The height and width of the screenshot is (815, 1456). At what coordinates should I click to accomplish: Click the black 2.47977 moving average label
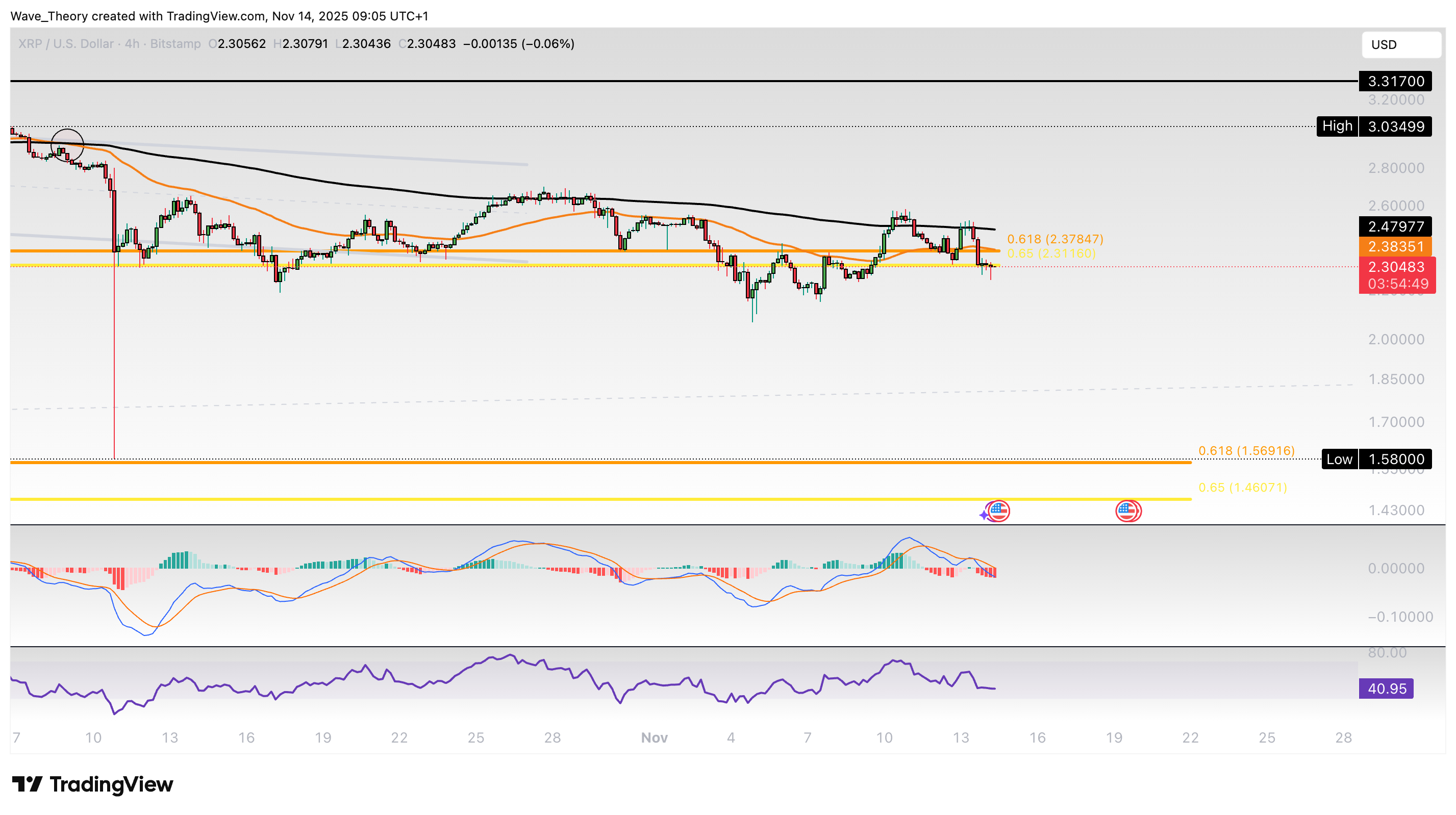(1394, 226)
